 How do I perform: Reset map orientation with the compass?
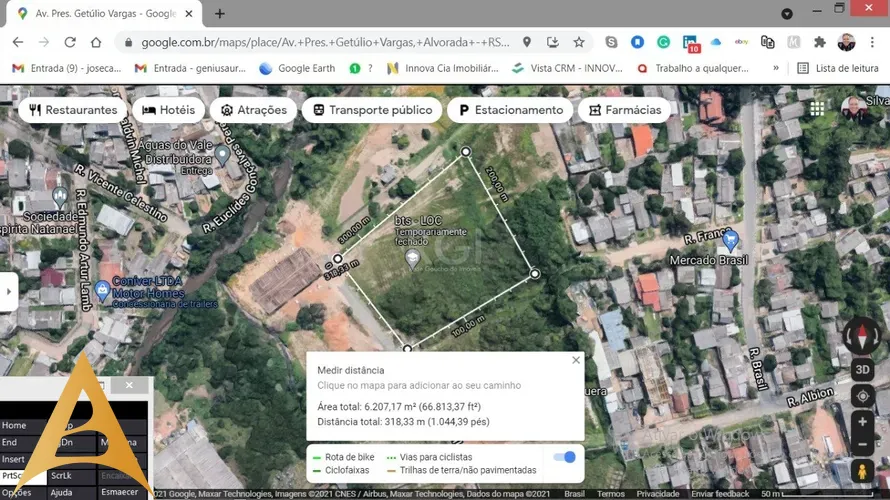(x=862, y=335)
